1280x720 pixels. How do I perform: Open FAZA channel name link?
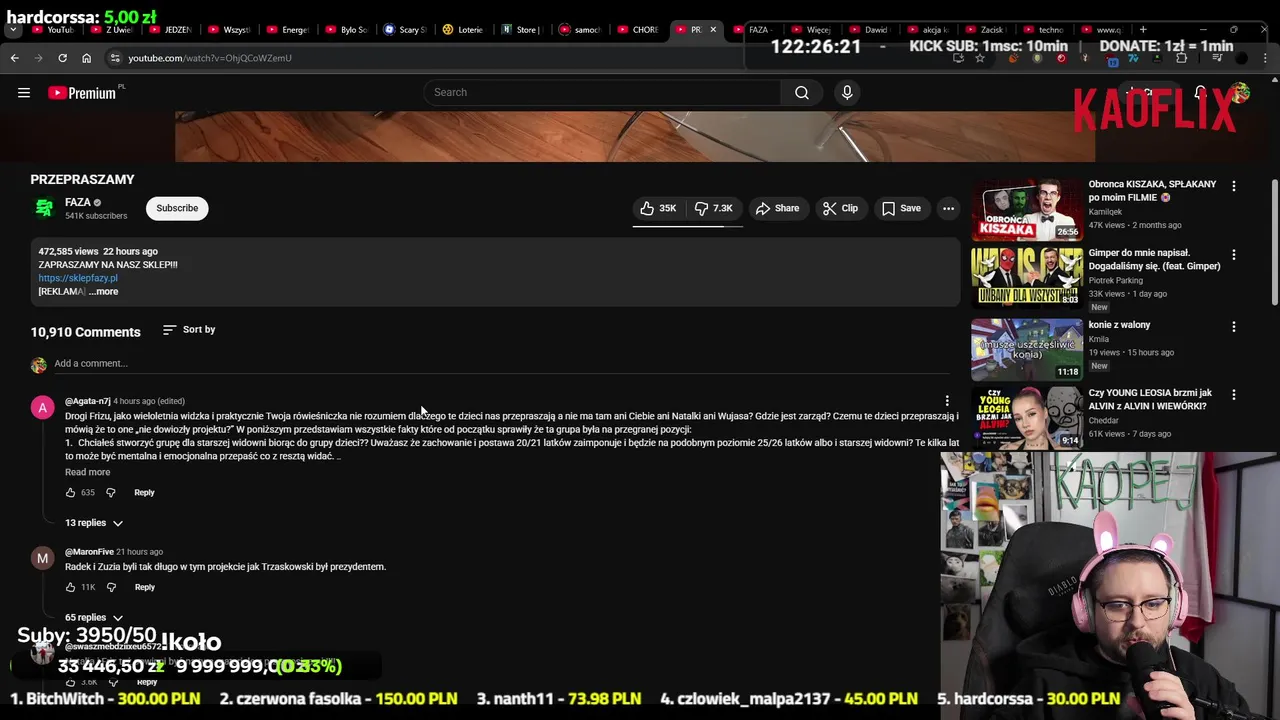[78, 202]
